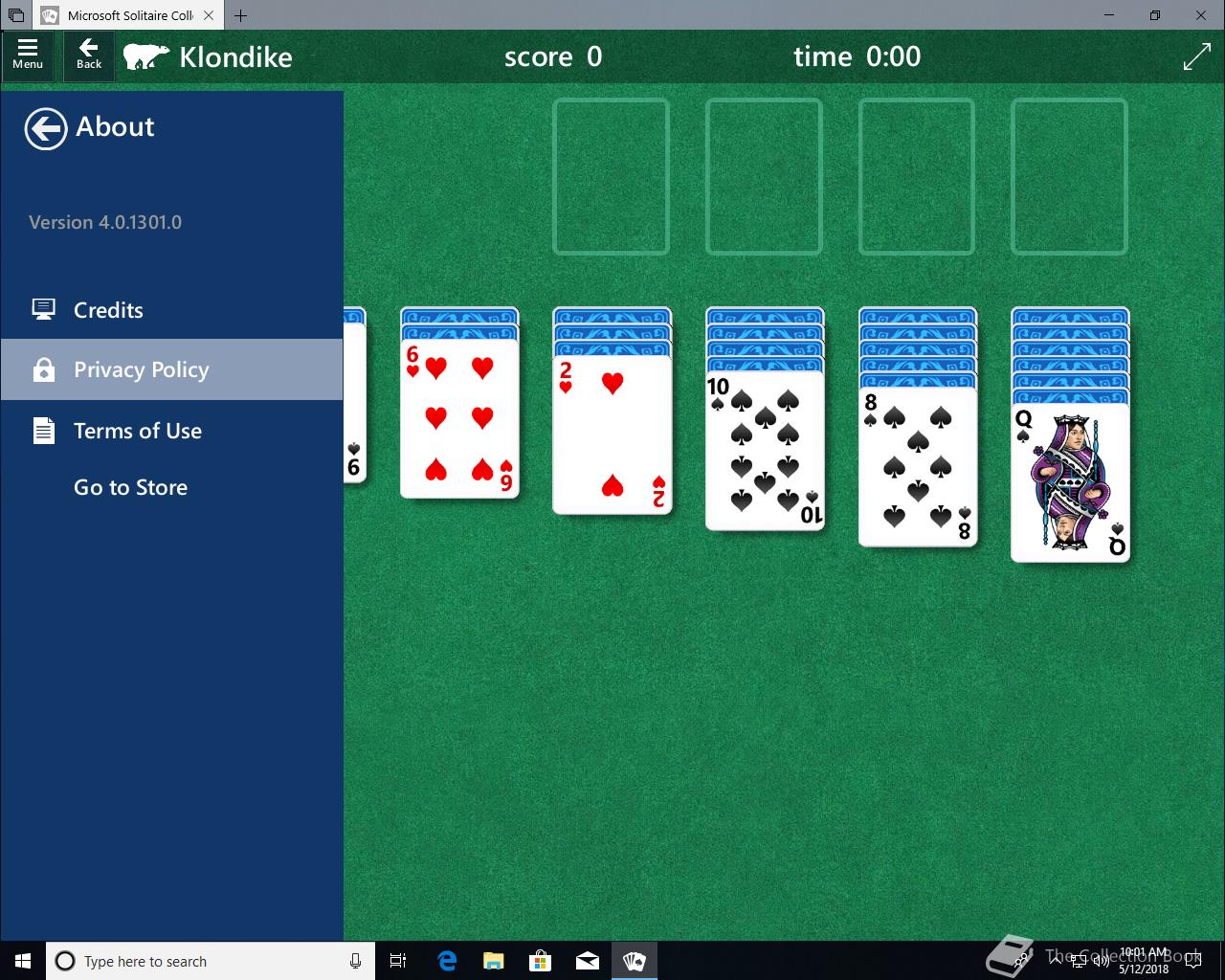Click the Privacy Policy lock icon
Viewport: 1225px width, 980px height.
click(43, 369)
